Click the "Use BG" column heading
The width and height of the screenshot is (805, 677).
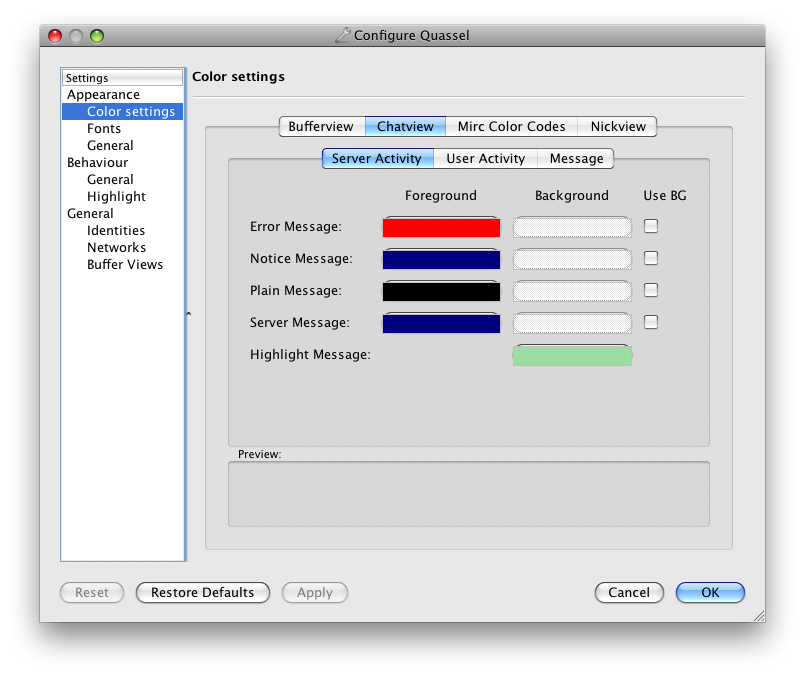pyautogui.click(x=665, y=196)
